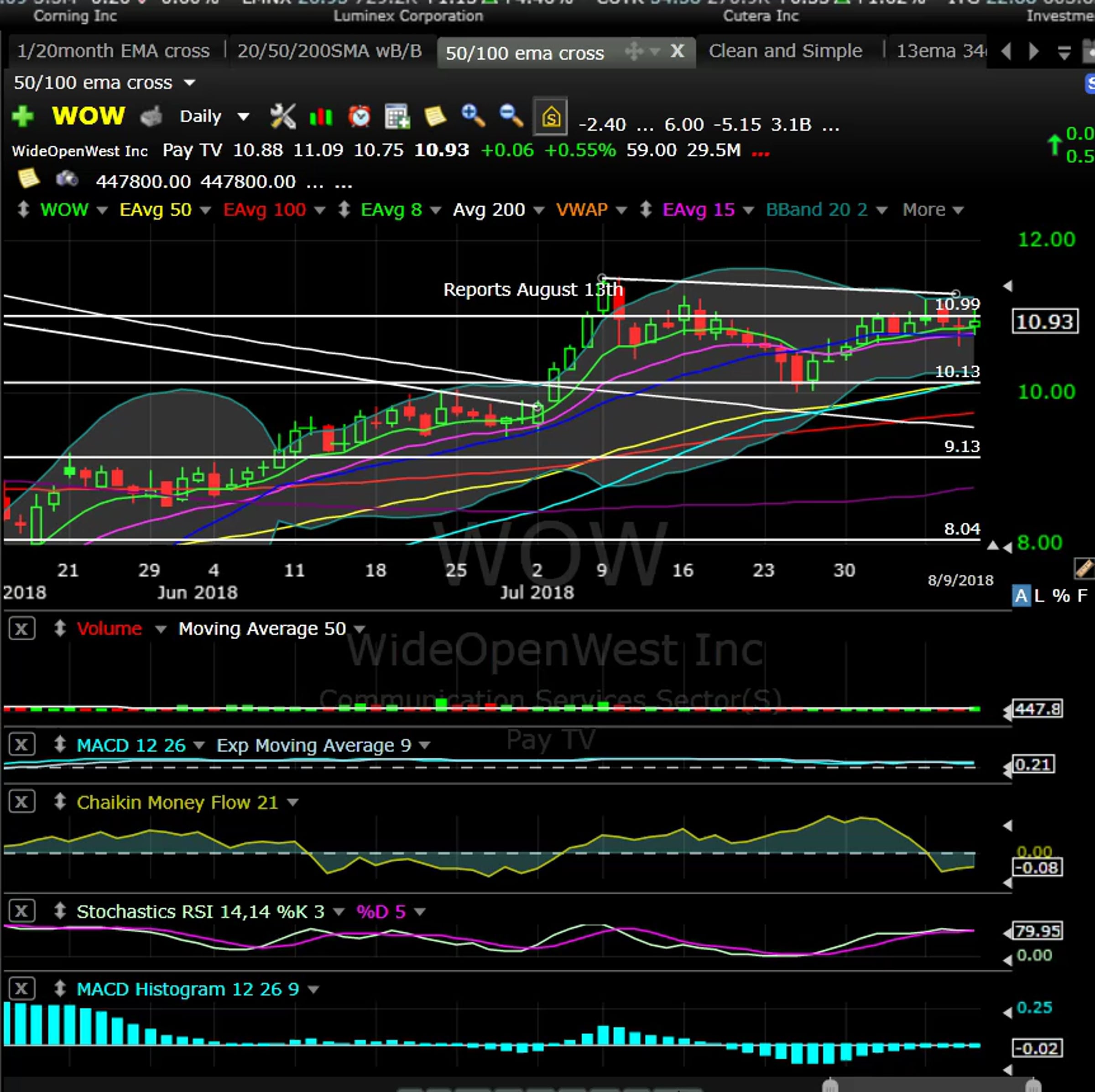Click the left handle of bottom scrollbar
The width and height of the screenshot is (1095, 1092).
tap(830, 1085)
